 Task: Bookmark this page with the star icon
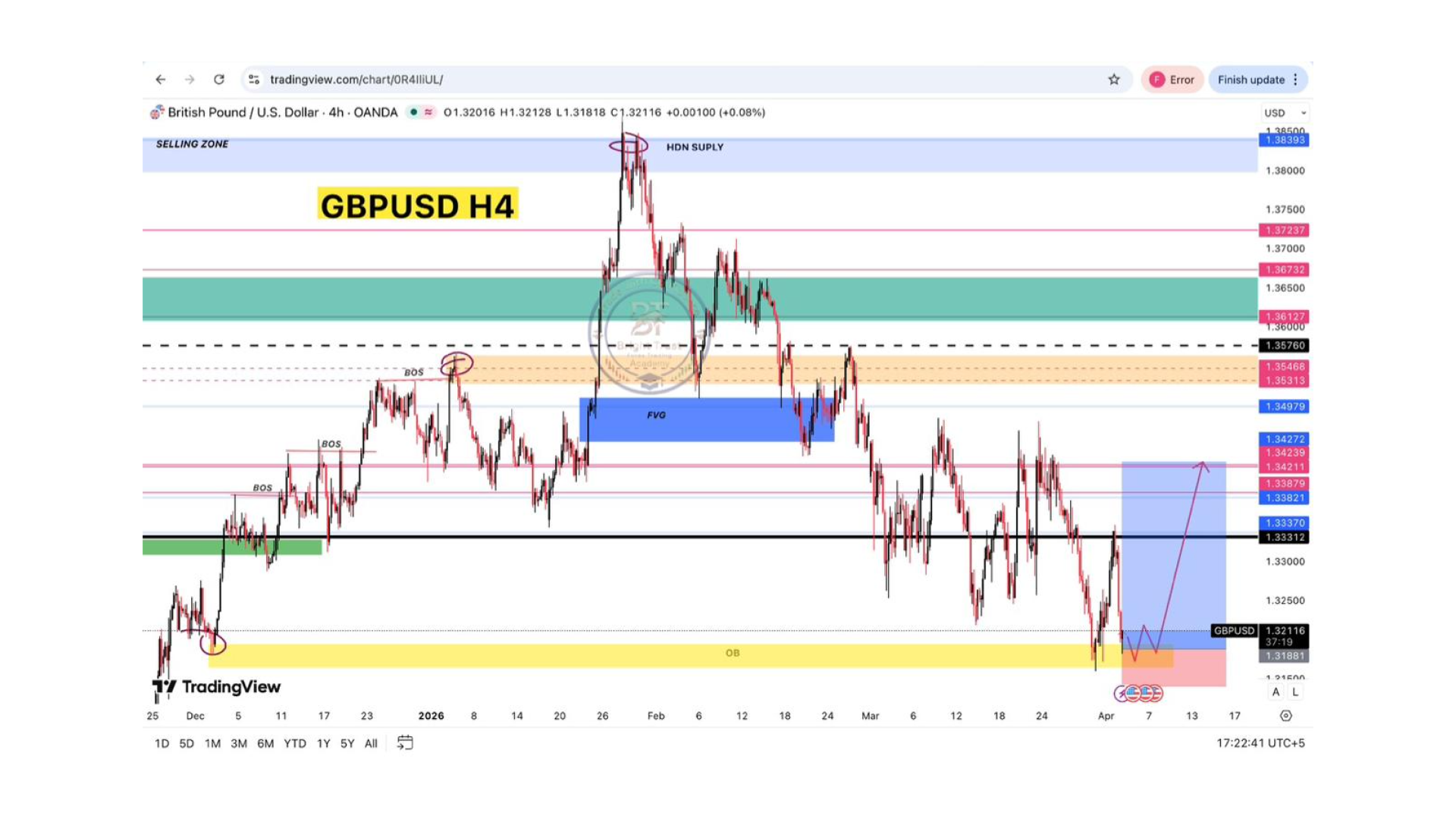(x=1114, y=80)
